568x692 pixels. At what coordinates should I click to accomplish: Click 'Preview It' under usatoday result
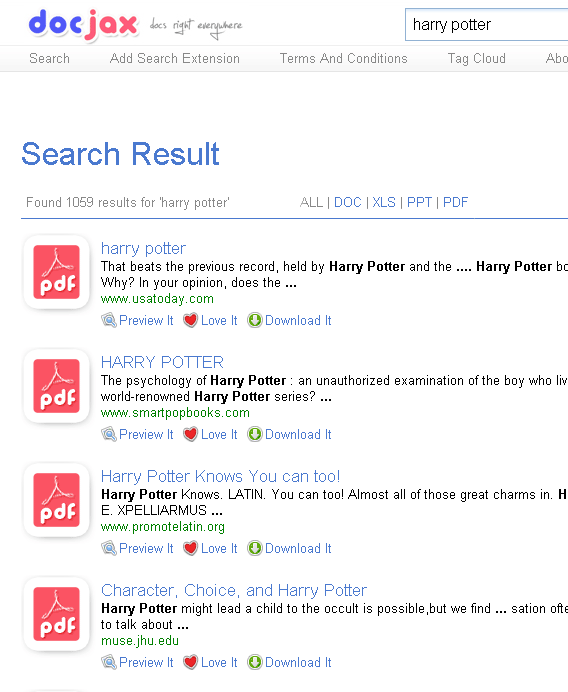pos(146,320)
